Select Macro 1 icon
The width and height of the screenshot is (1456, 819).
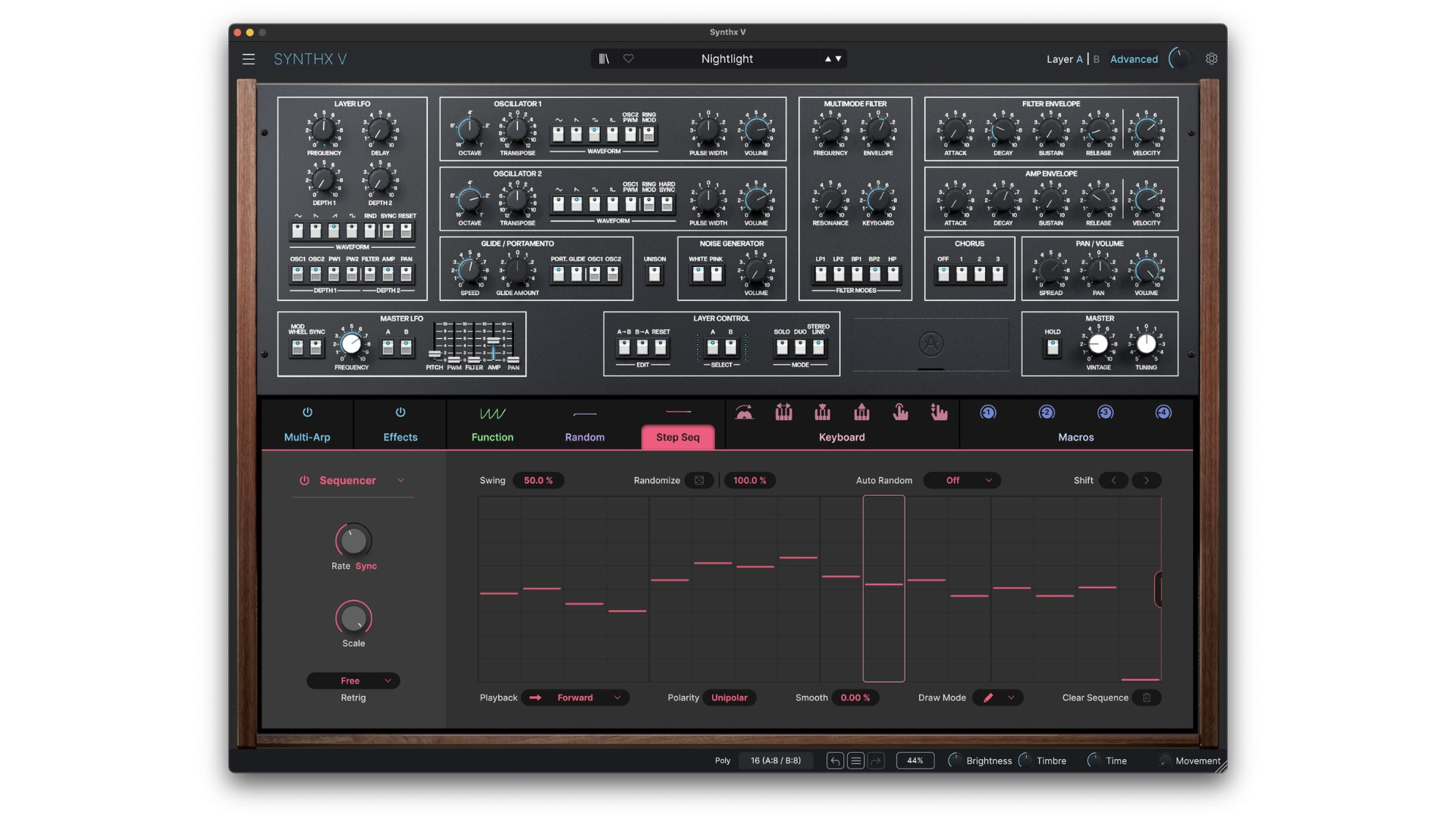[x=988, y=413]
